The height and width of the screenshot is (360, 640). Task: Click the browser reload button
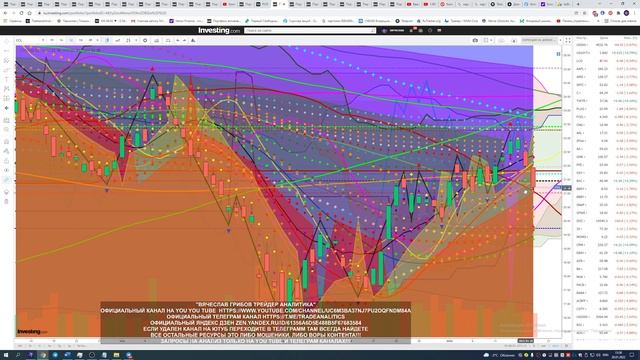tap(21, 13)
